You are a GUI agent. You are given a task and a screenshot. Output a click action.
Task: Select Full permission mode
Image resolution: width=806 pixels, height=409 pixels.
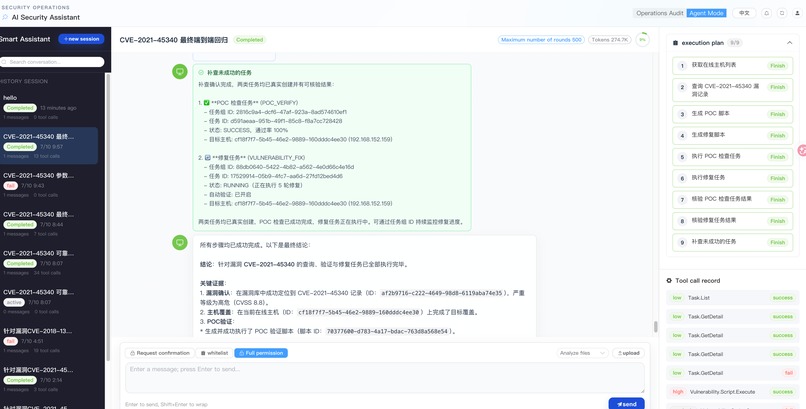(x=261, y=353)
